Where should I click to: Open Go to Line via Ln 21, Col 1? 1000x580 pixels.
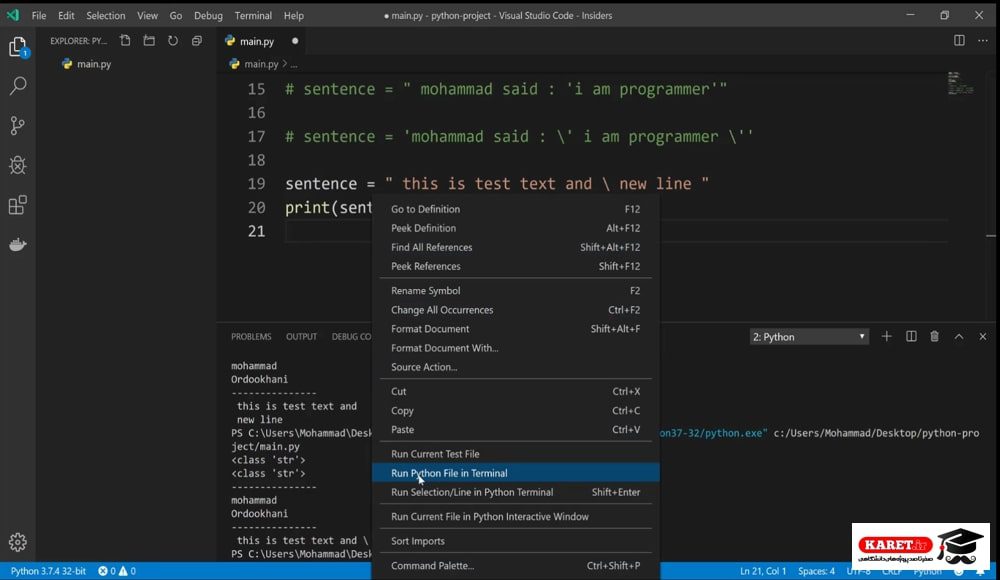763,571
